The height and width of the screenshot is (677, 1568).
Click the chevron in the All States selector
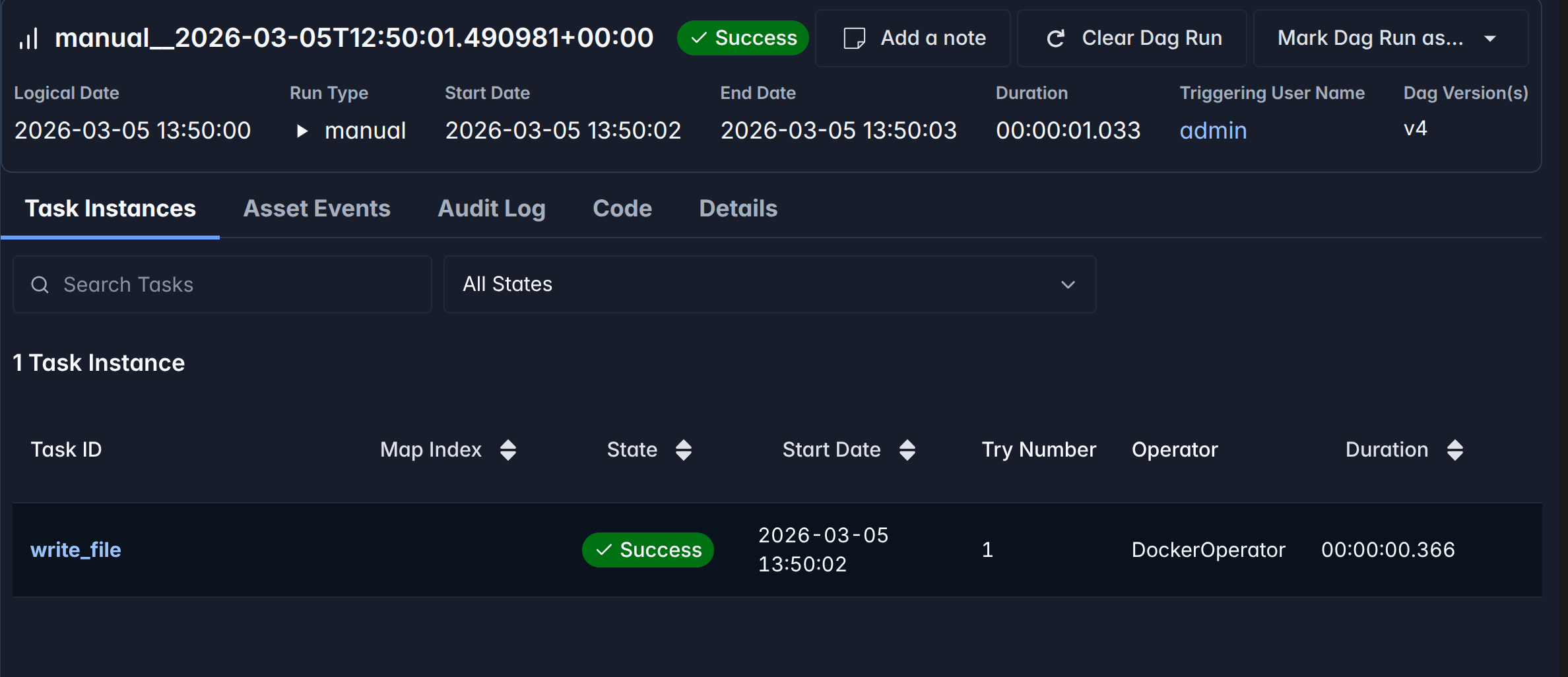(1068, 284)
